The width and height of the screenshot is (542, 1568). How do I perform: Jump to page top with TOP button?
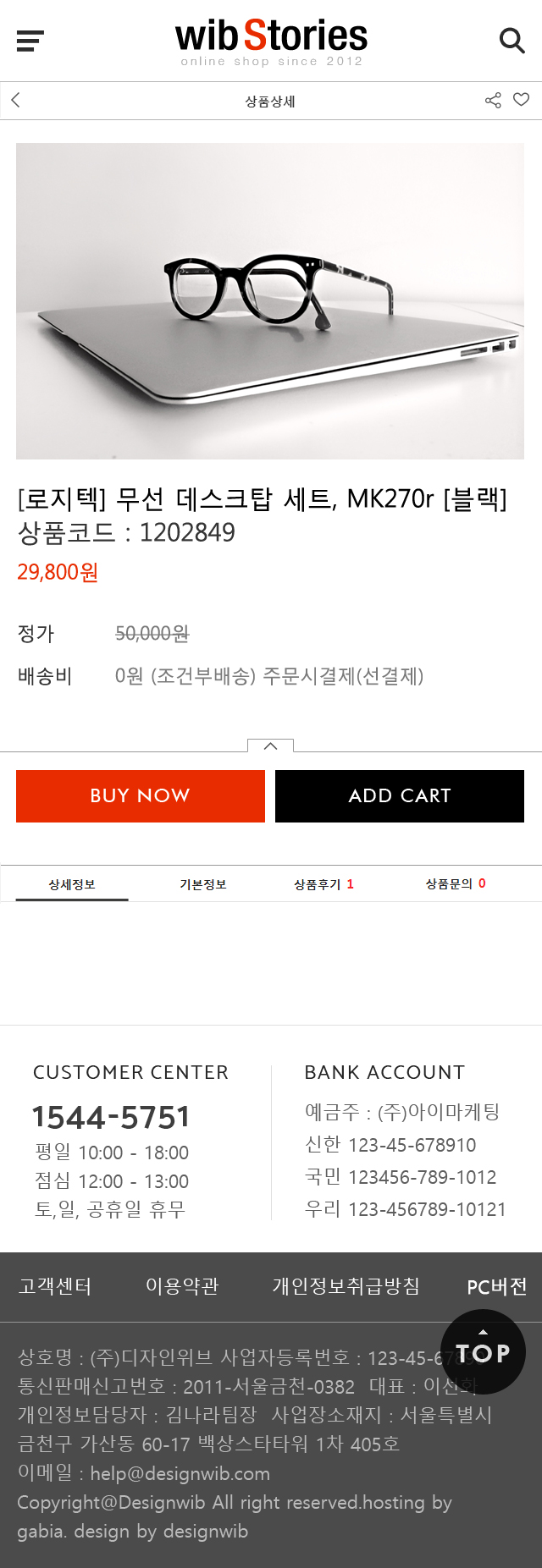(x=483, y=1351)
